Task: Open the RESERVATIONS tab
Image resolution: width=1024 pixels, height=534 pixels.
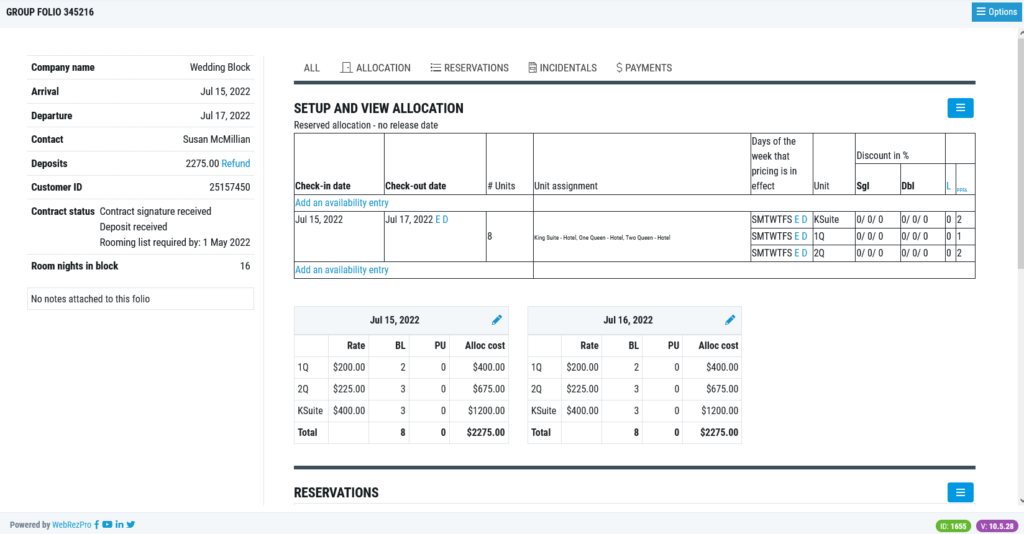Action: pyautogui.click(x=470, y=68)
